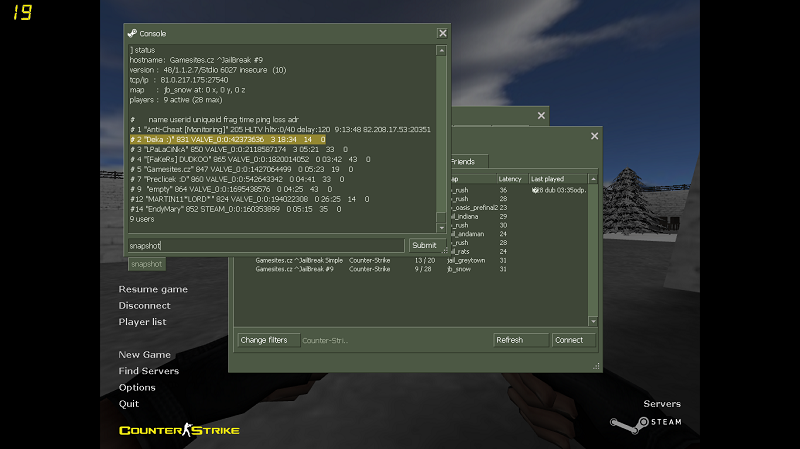Start a New Game

pos(144,355)
